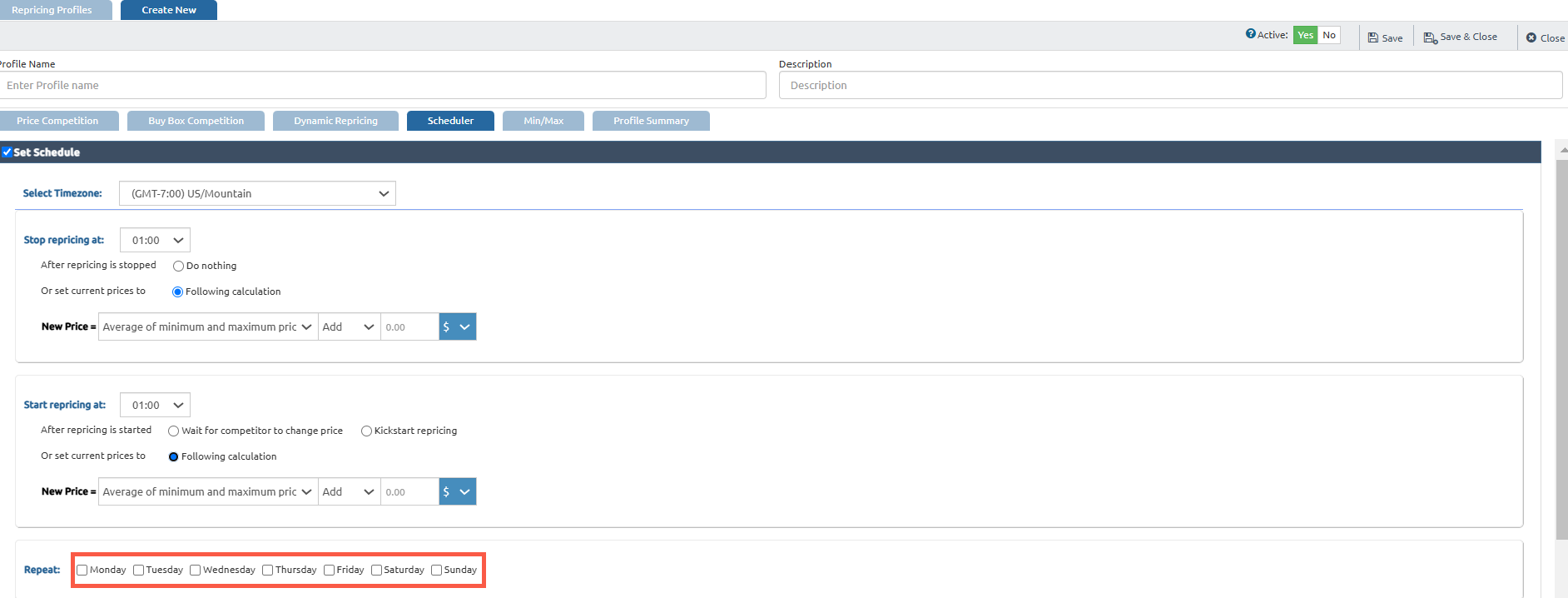Click the Save & Close icon
This screenshot has height=598, width=1568.
1430,38
